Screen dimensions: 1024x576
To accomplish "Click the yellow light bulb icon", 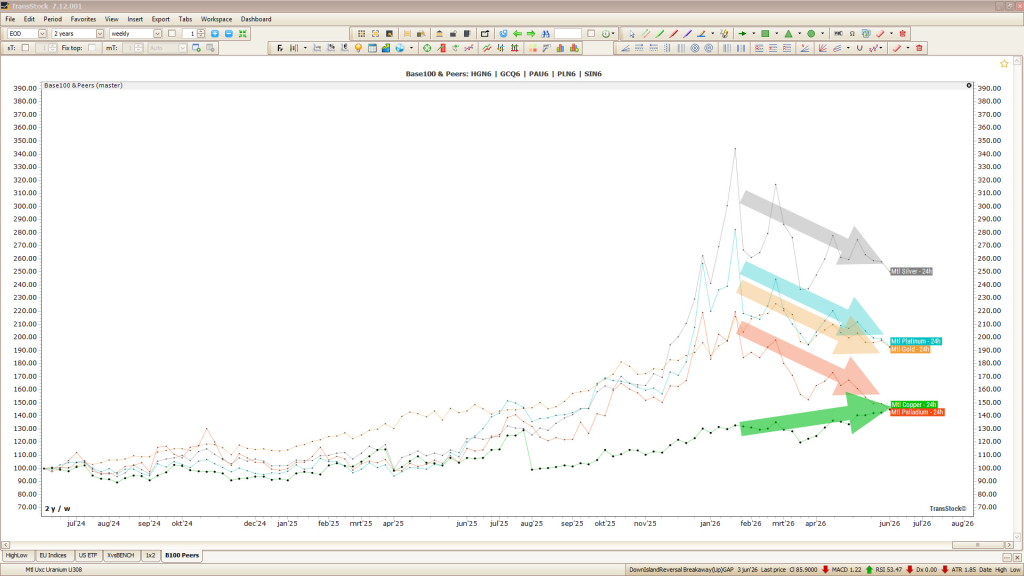I will 358,48.
